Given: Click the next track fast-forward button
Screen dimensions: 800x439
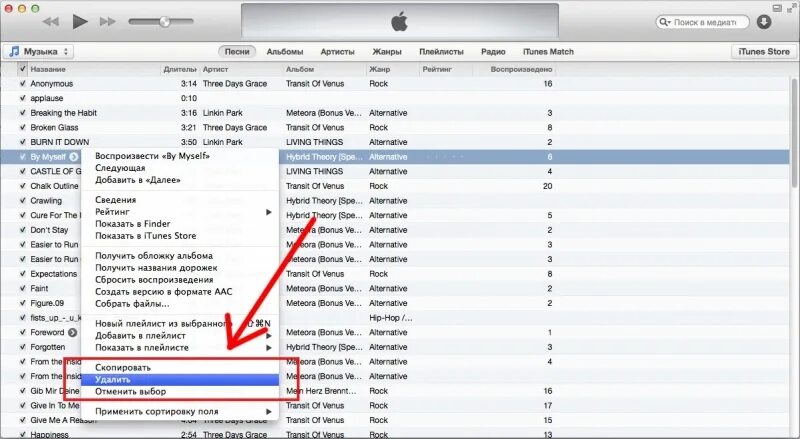Looking at the screenshot, I should (107, 21).
